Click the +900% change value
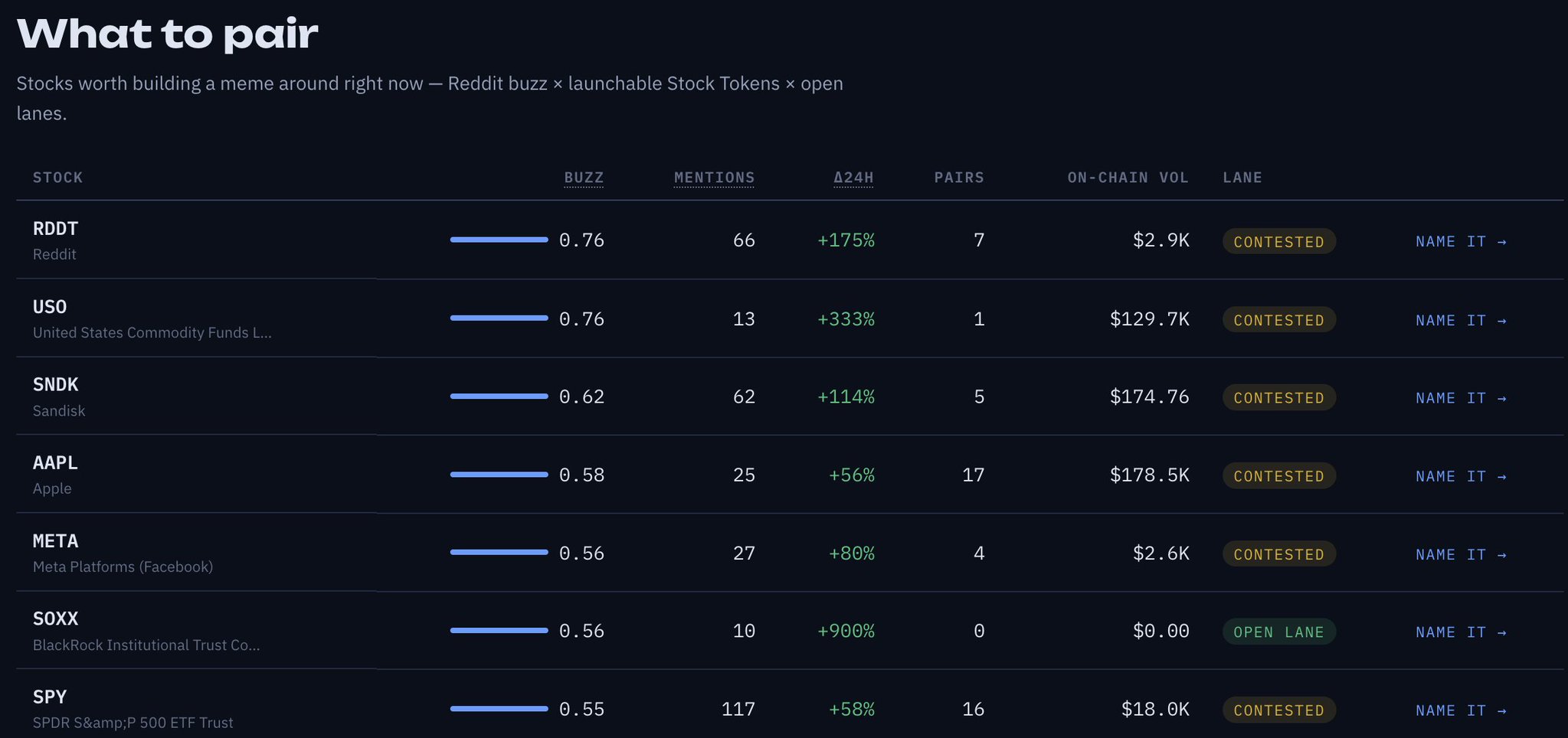This screenshot has height=738, width=1568. 846,631
